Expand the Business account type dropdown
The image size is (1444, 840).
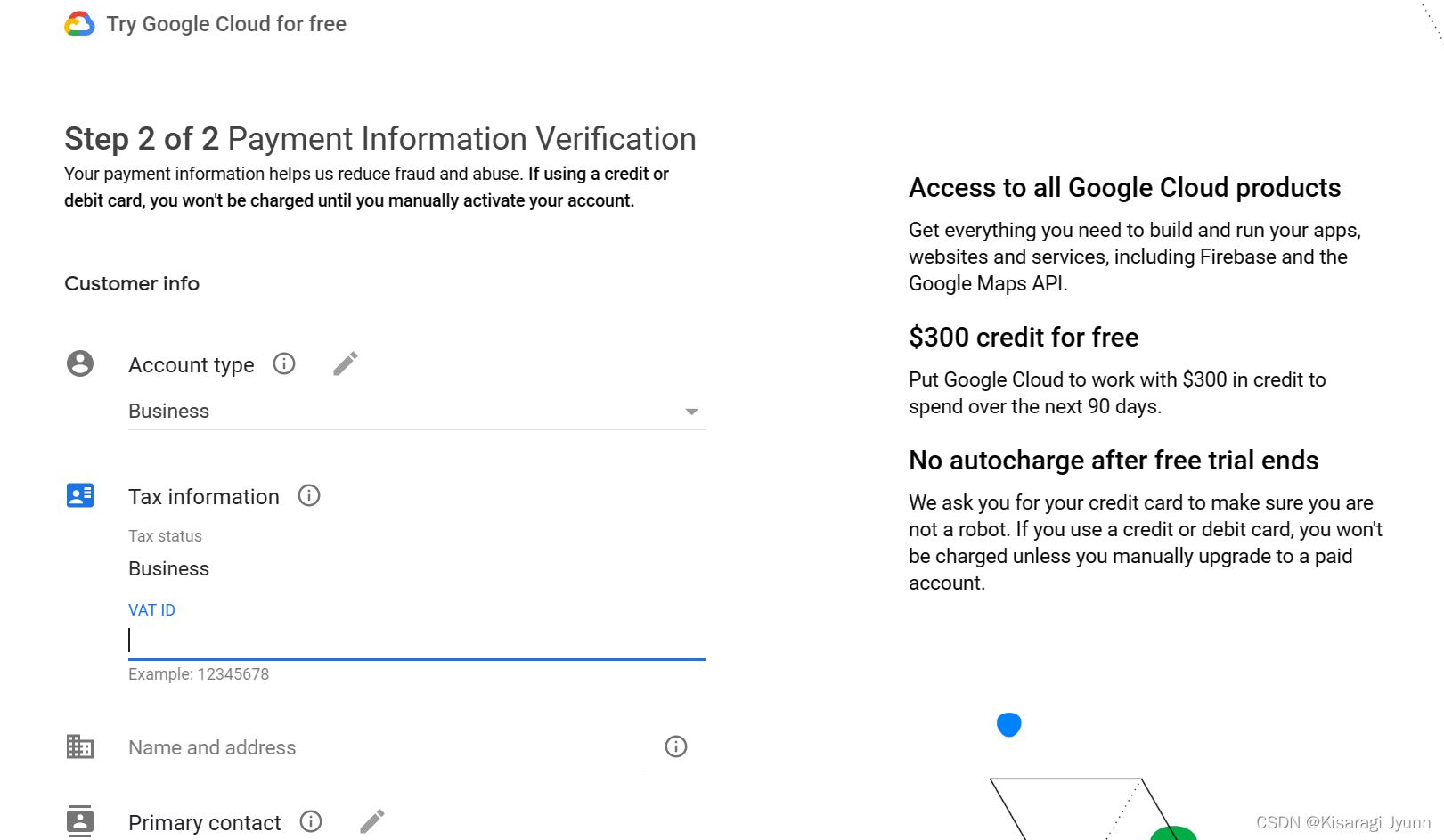tap(417, 412)
